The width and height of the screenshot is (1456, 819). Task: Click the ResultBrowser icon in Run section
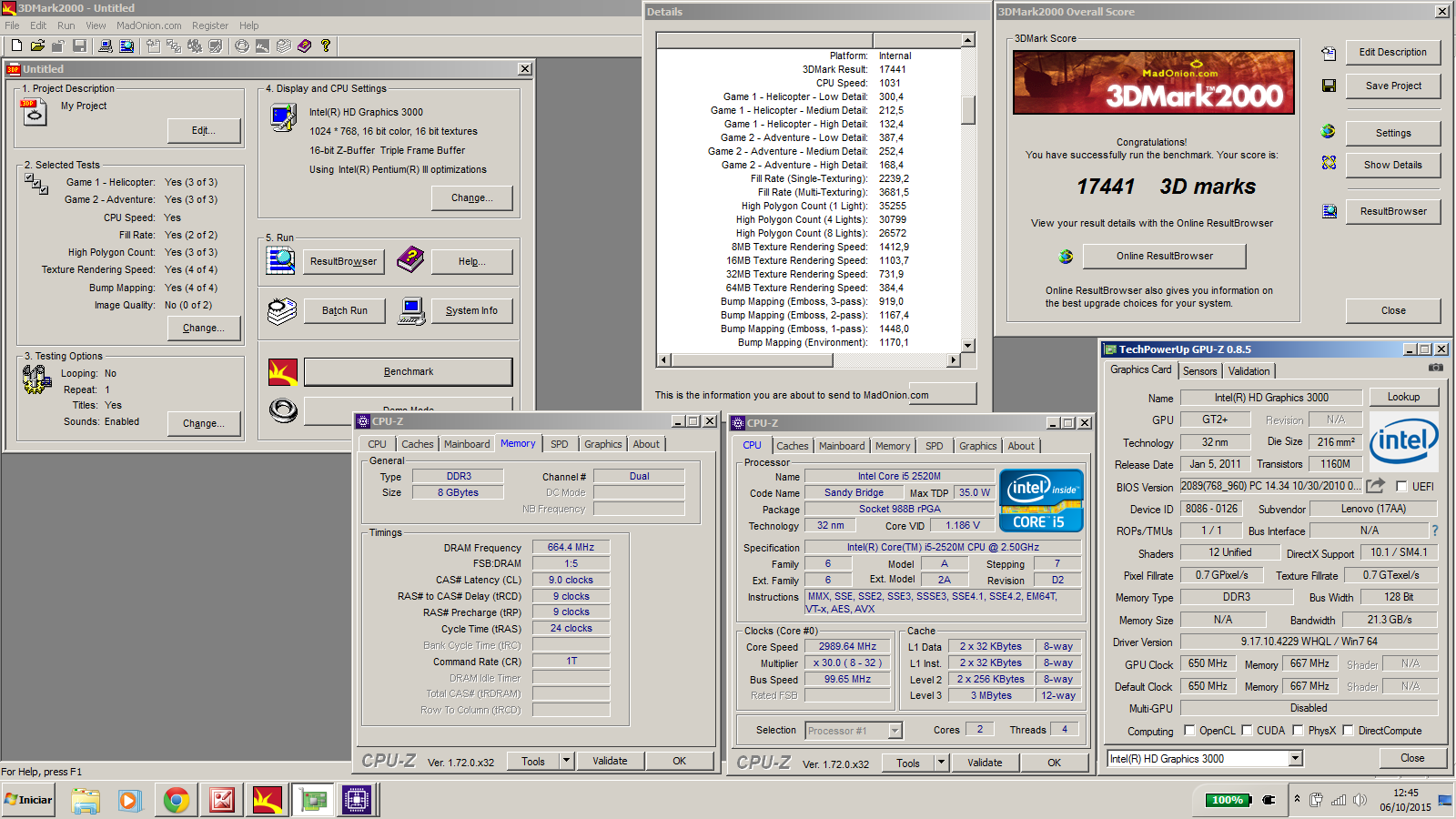(x=280, y=260)
